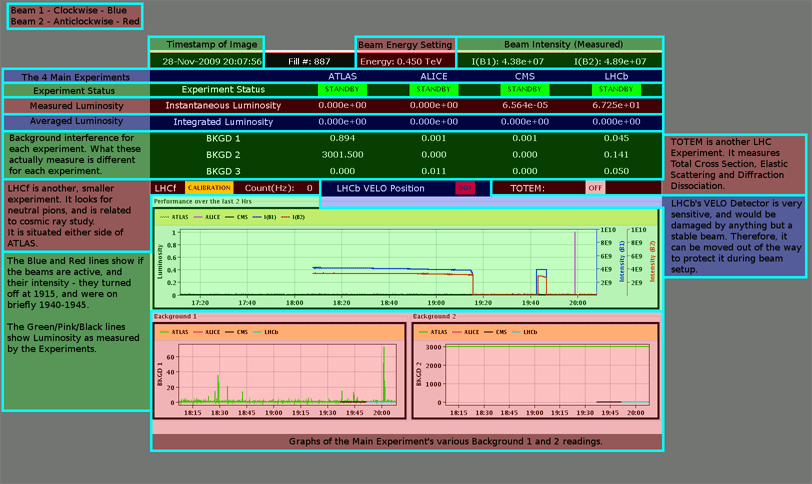The width and height of the screenshot is (812, 484).
Task: Click the I(B2) legend entry in performance graph
Action: (293, 217)
